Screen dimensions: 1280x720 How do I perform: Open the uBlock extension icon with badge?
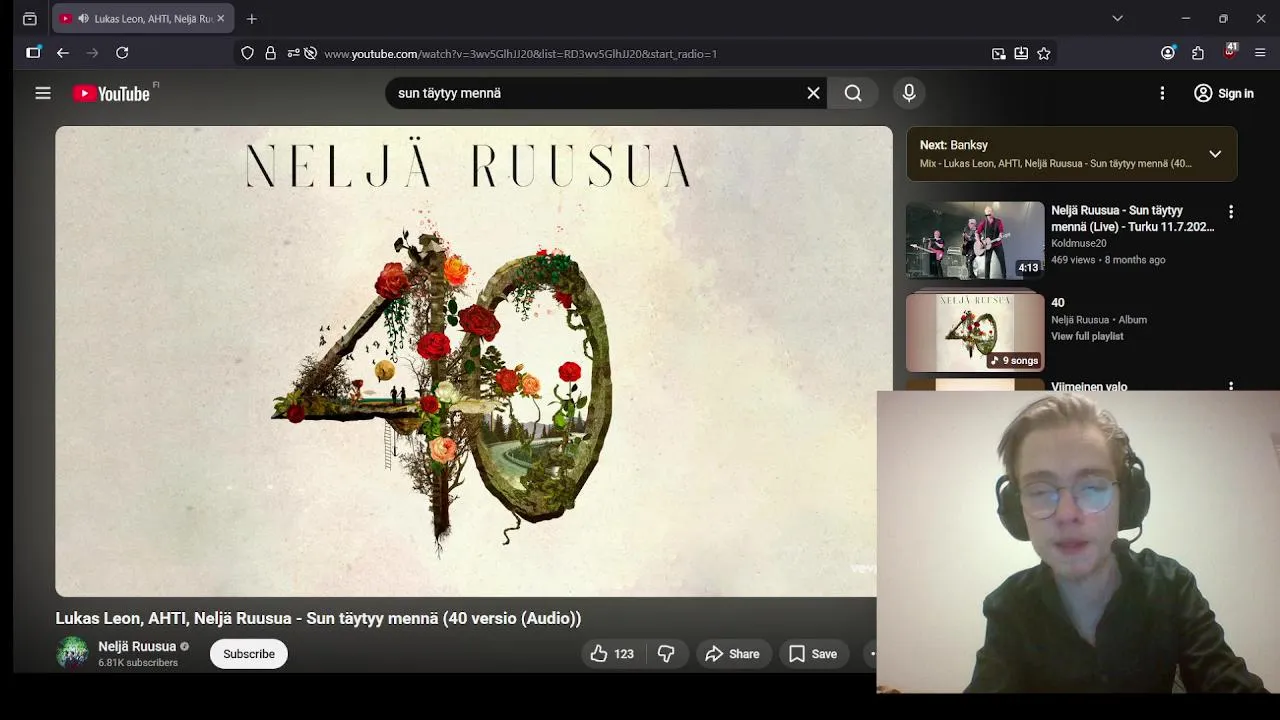coord(1231,51)
